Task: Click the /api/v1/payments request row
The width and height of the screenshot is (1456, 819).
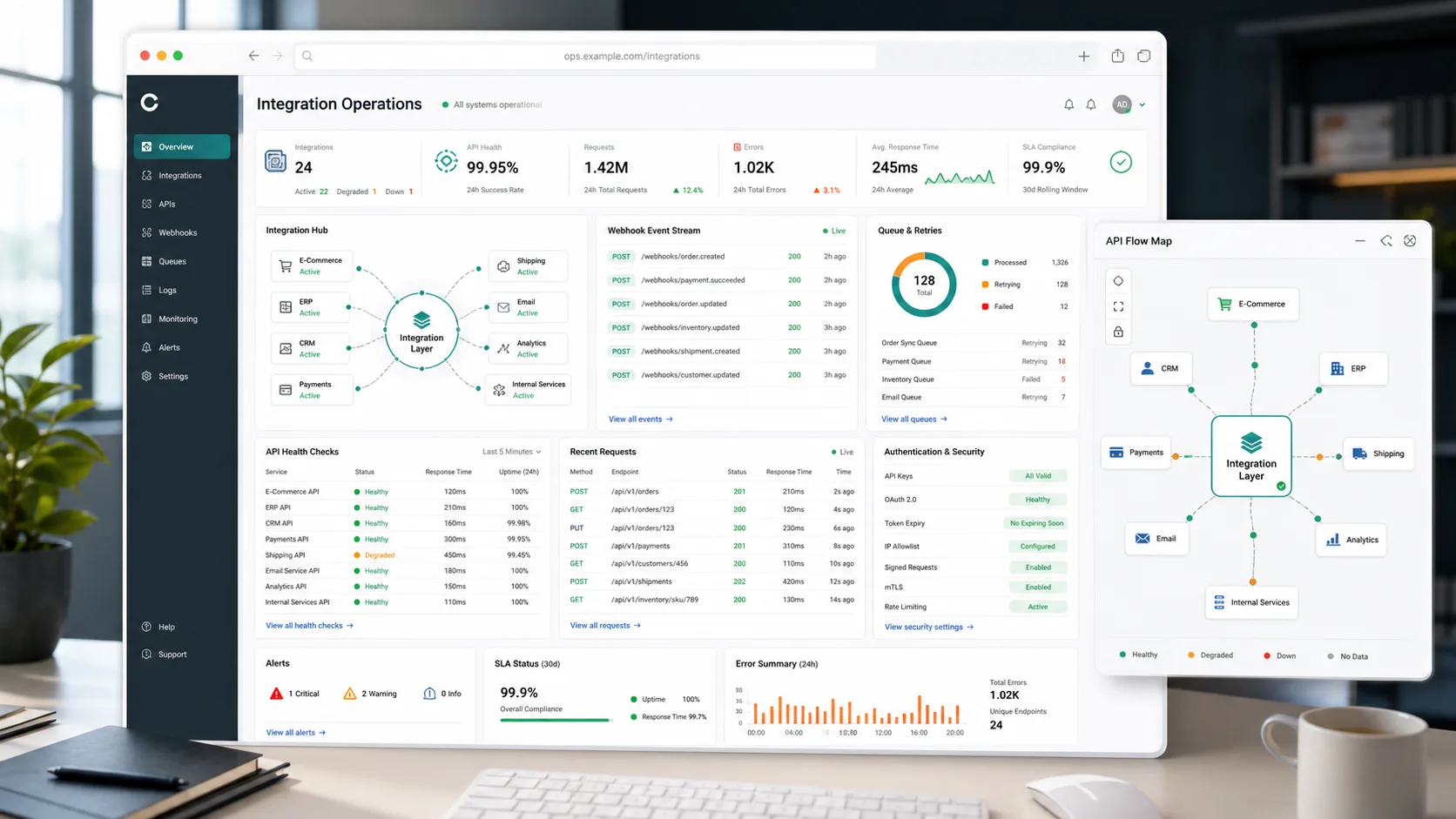Action: tap(711, 546)
